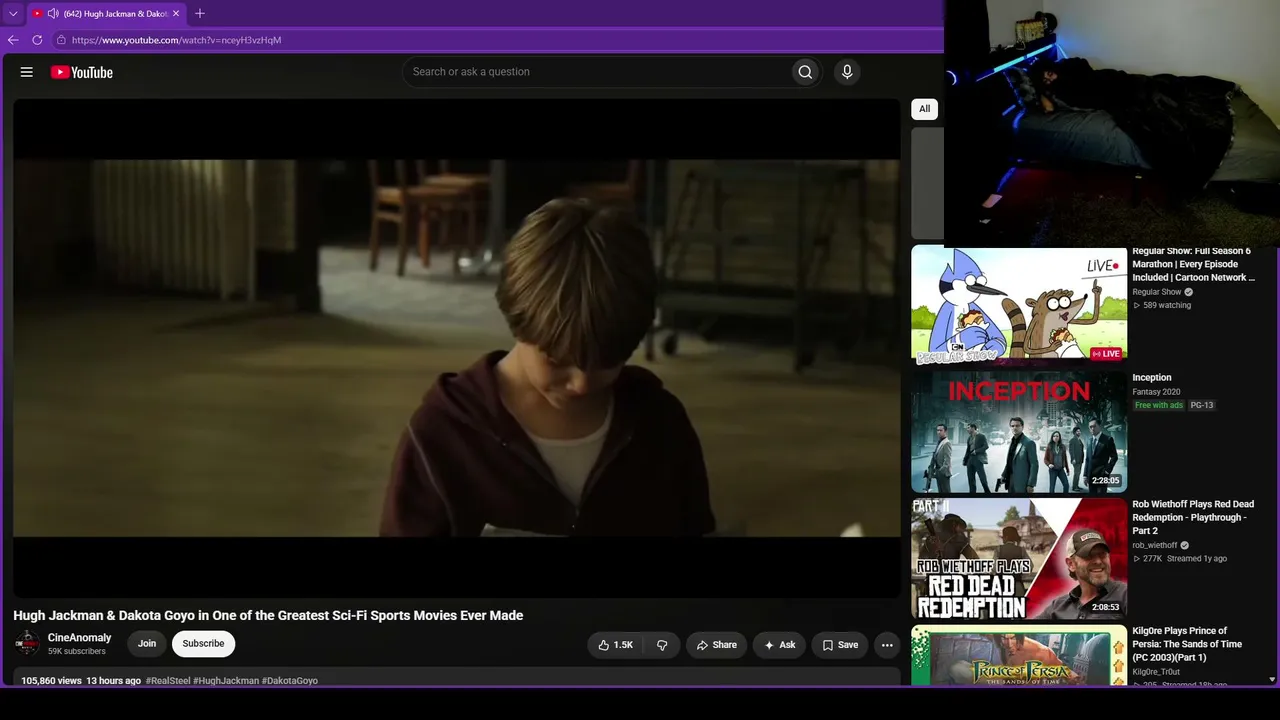Click the video player to pause
Image resolution: width=1280 pixels, height=720 pixels.
457,348
